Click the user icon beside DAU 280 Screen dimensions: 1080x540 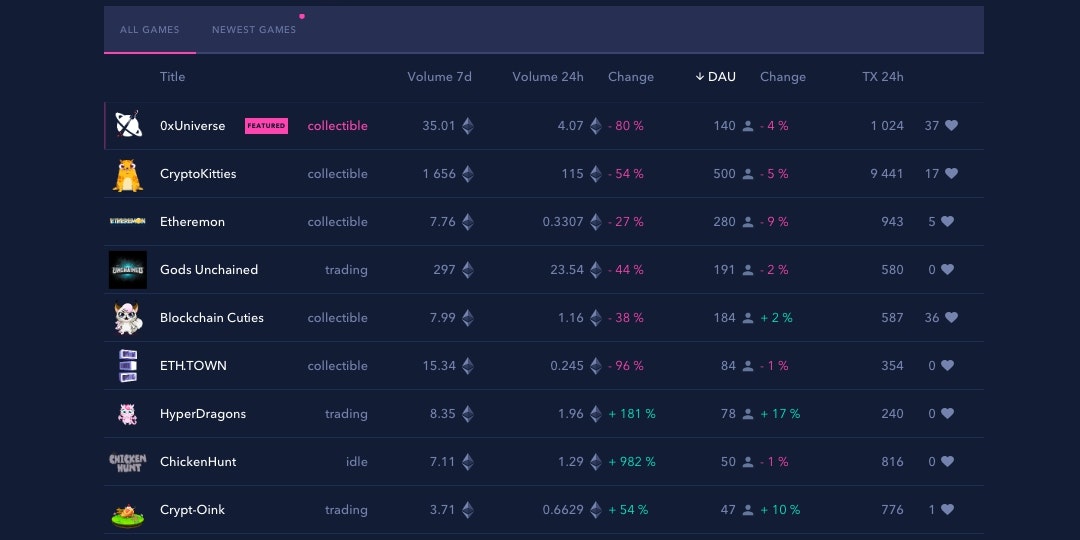click(748, 222)
